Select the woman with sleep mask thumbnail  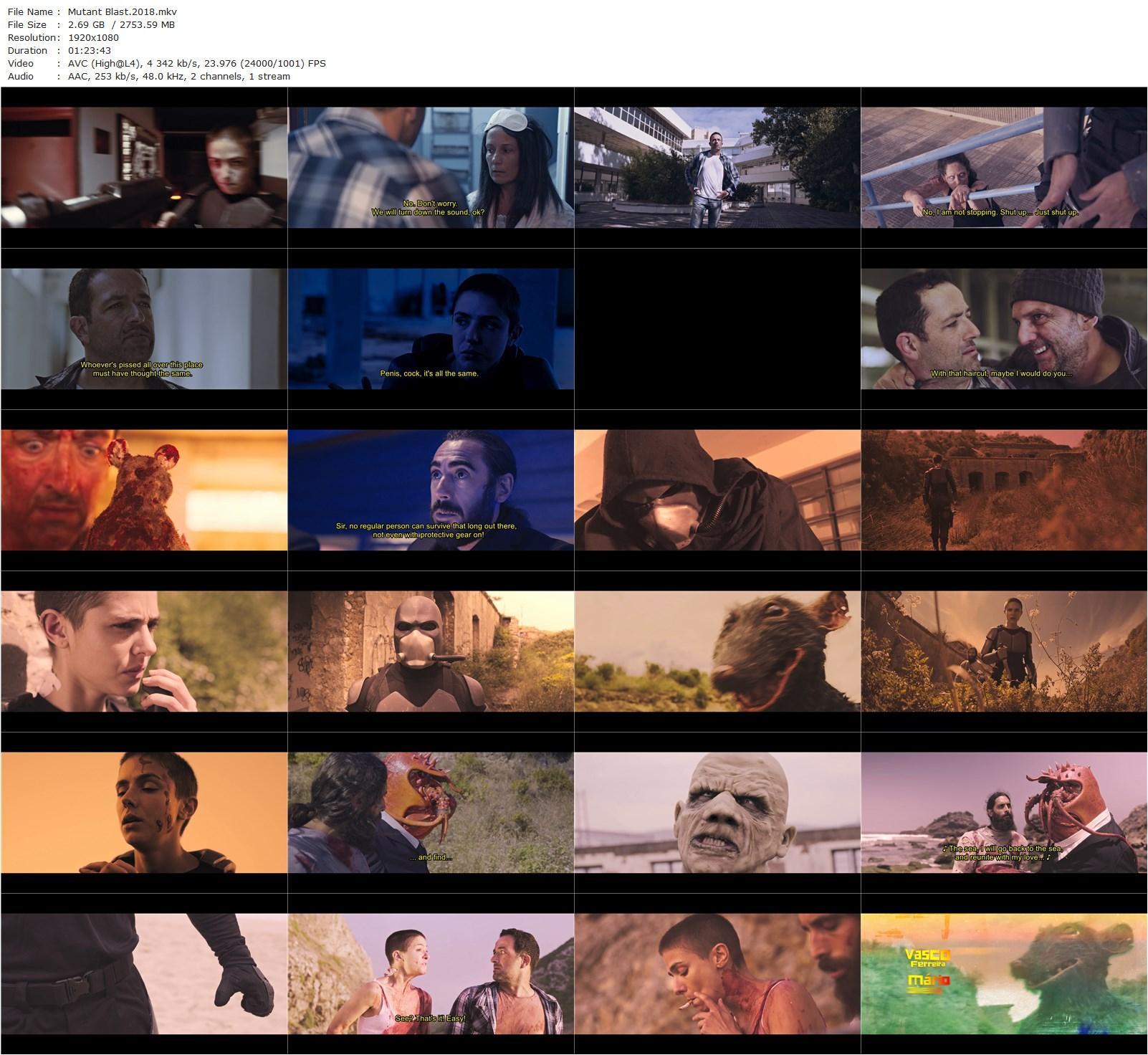point(431,168)
